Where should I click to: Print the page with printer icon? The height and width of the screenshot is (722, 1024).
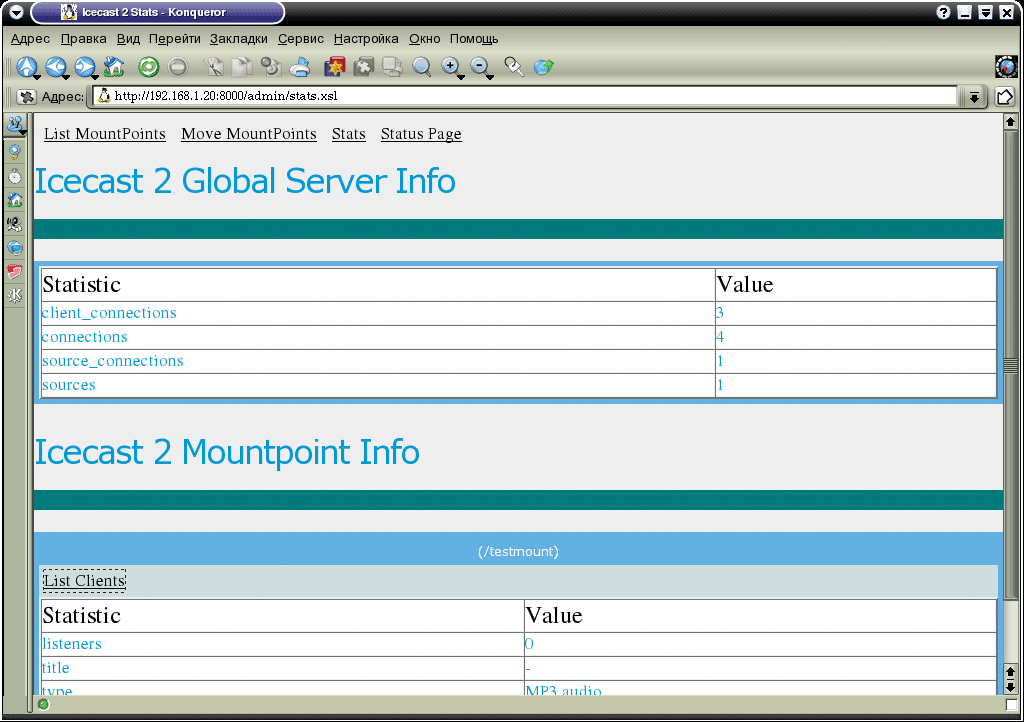[x=300, y=67]
